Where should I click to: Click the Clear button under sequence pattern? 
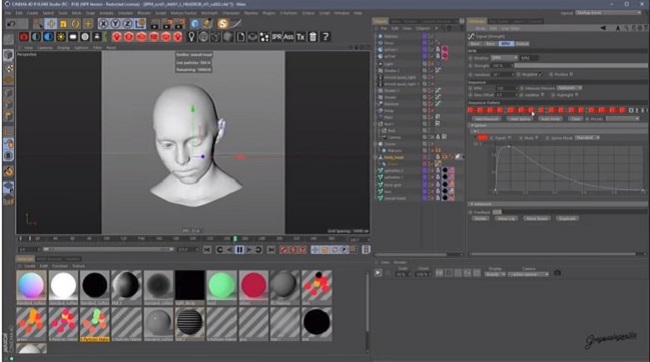tap(575, 119)
